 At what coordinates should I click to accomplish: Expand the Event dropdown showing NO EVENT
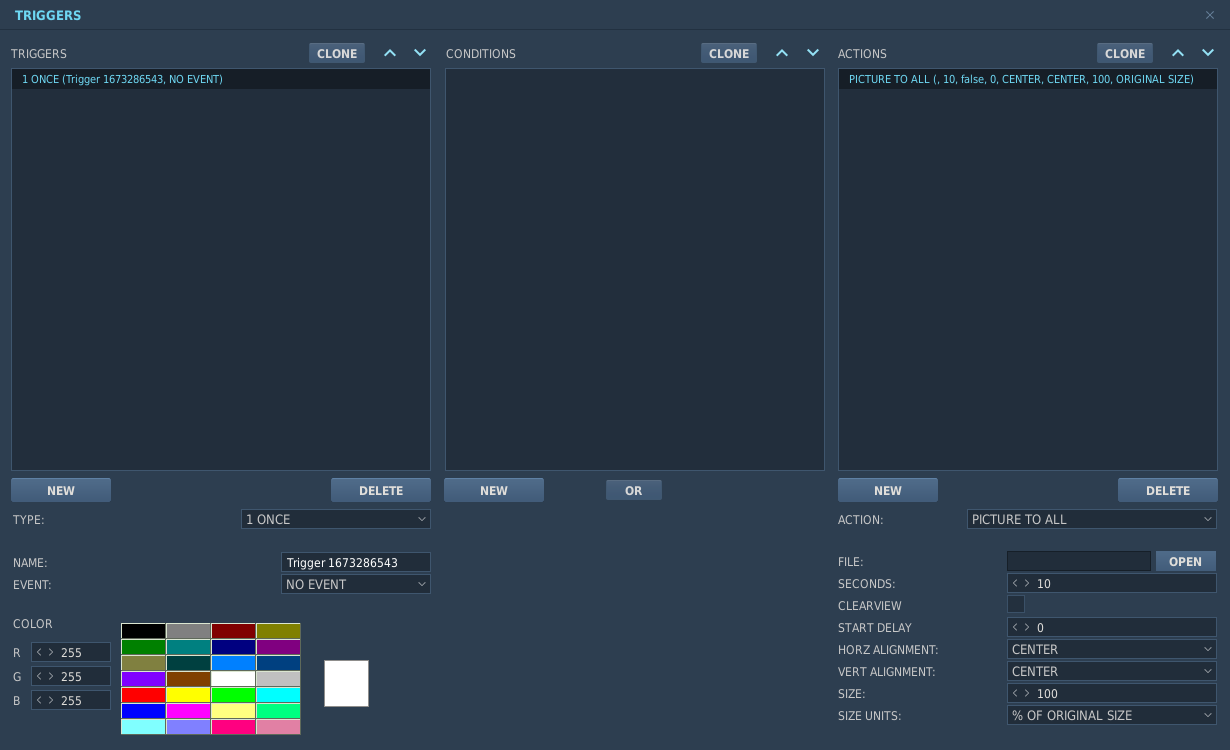[356, 584]
